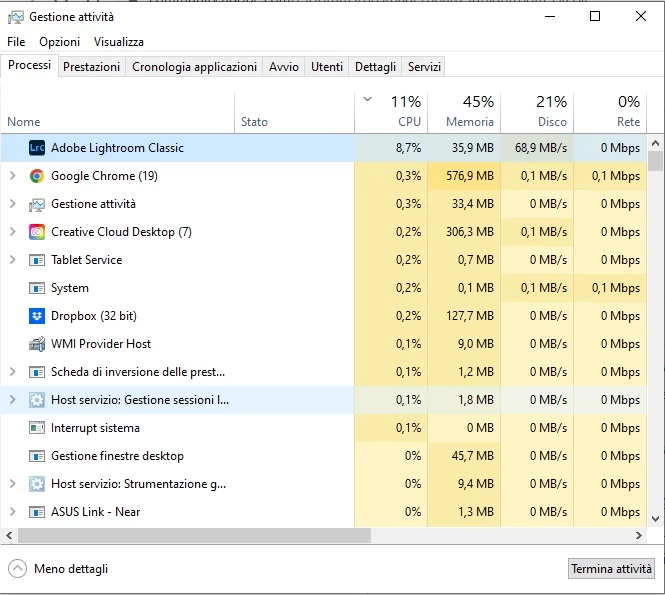665x595 pixels.
Task: Expand the Gestione attività process group
Action: 13,204
